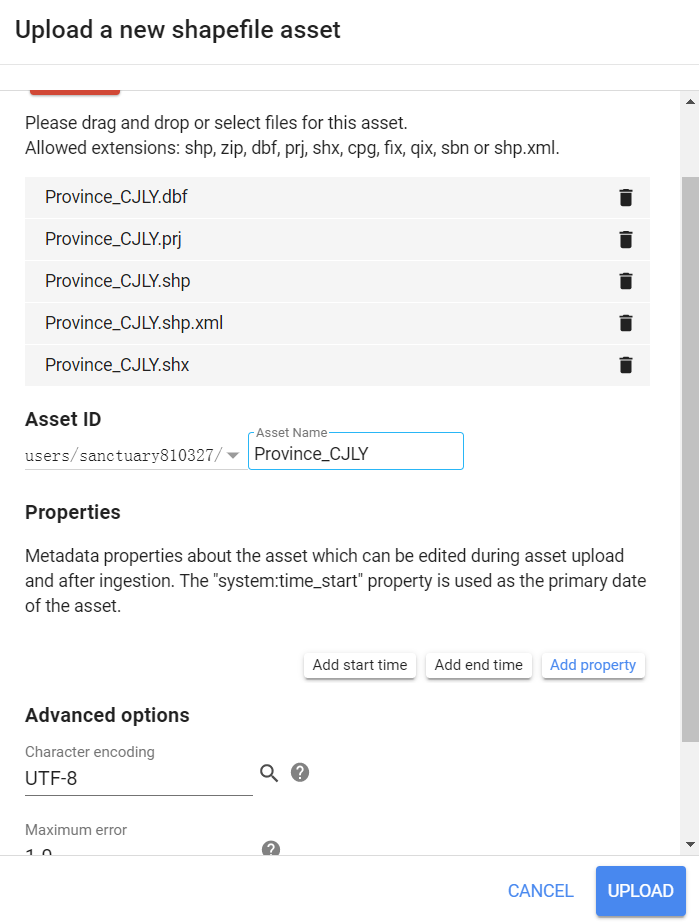This screenshot has width=699, height=922.
Task: Delete the Province_CJLY.shx file
Action: (x=626, y=365)
